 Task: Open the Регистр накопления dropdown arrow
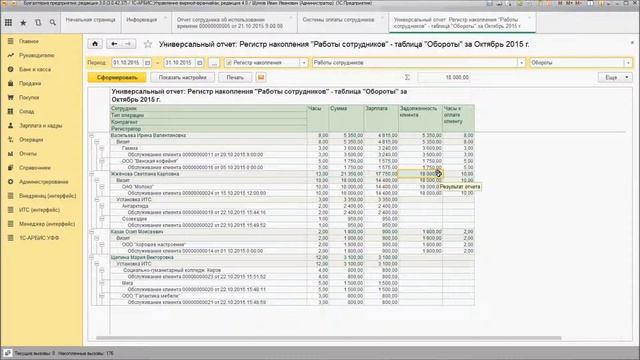click(x=304, y=63)
